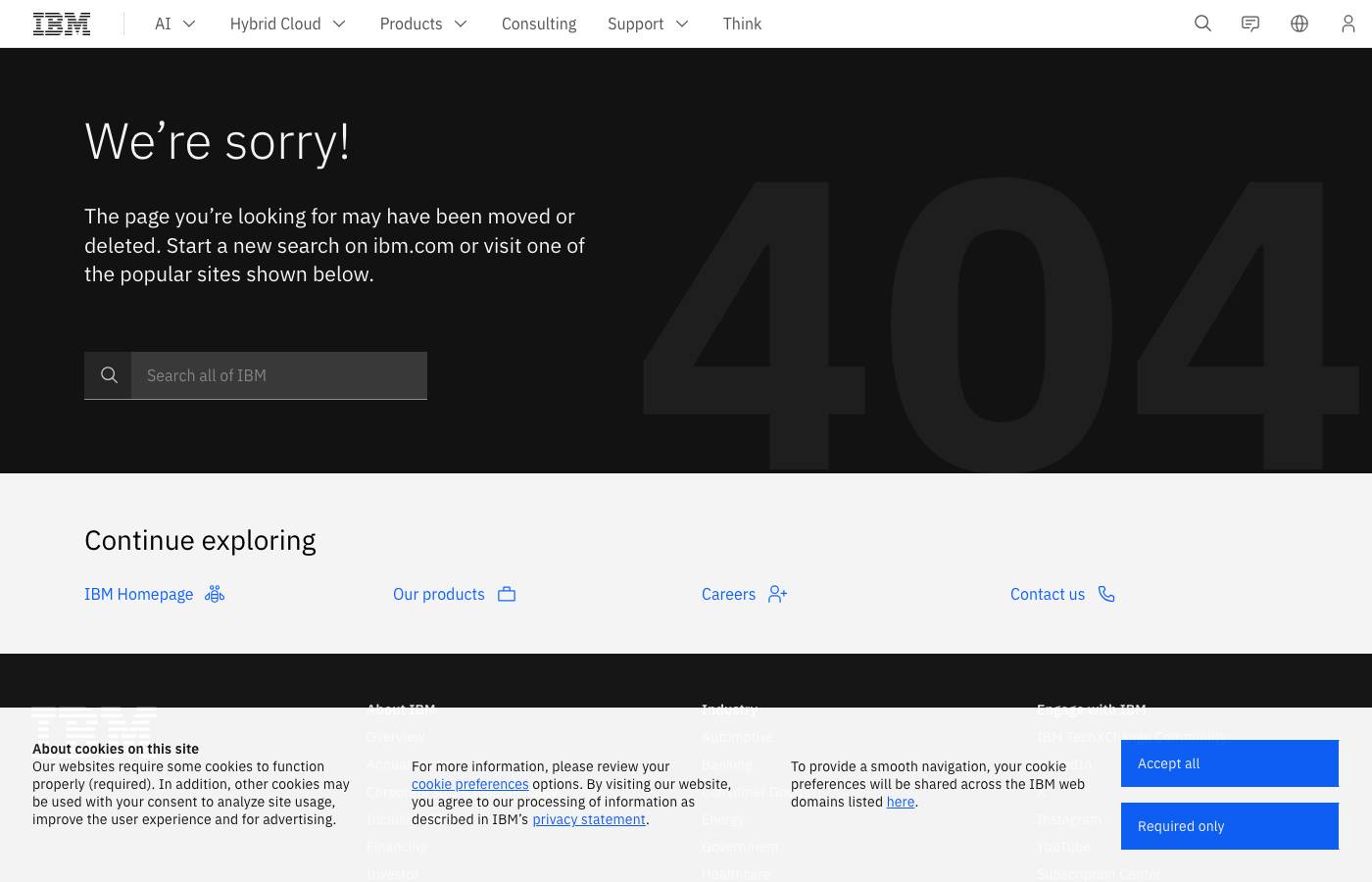The image size is (1372, 882).
Task: Click the IBM logo in the header
Action: (62, 24)
